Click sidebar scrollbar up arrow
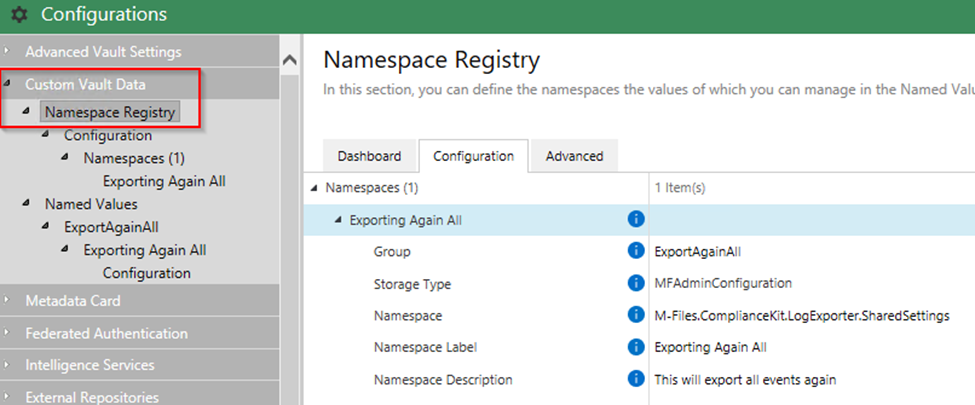 coord(290,60)
